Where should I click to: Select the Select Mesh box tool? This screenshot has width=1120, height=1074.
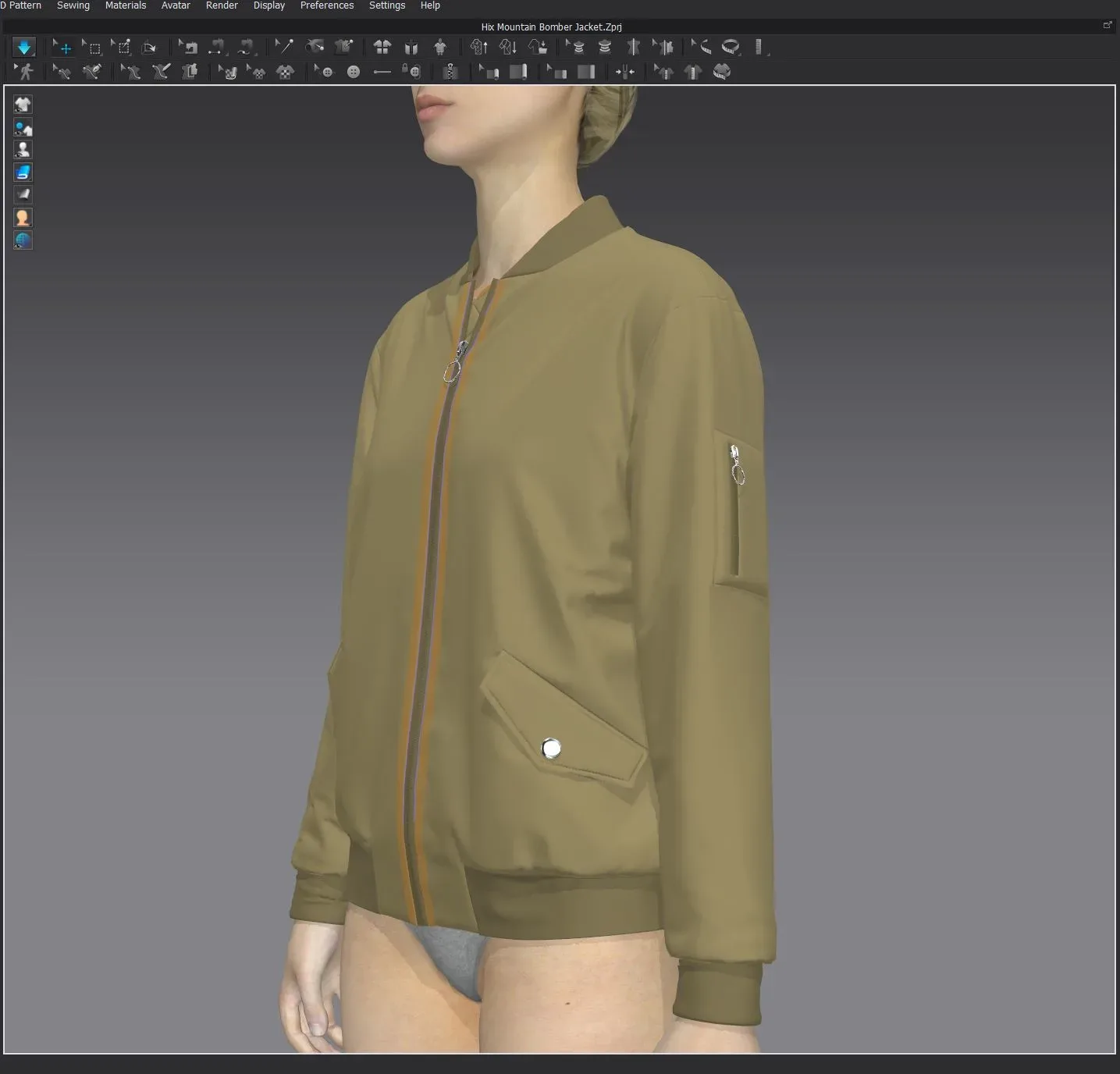pyautogui.click(x=92, y=48)
